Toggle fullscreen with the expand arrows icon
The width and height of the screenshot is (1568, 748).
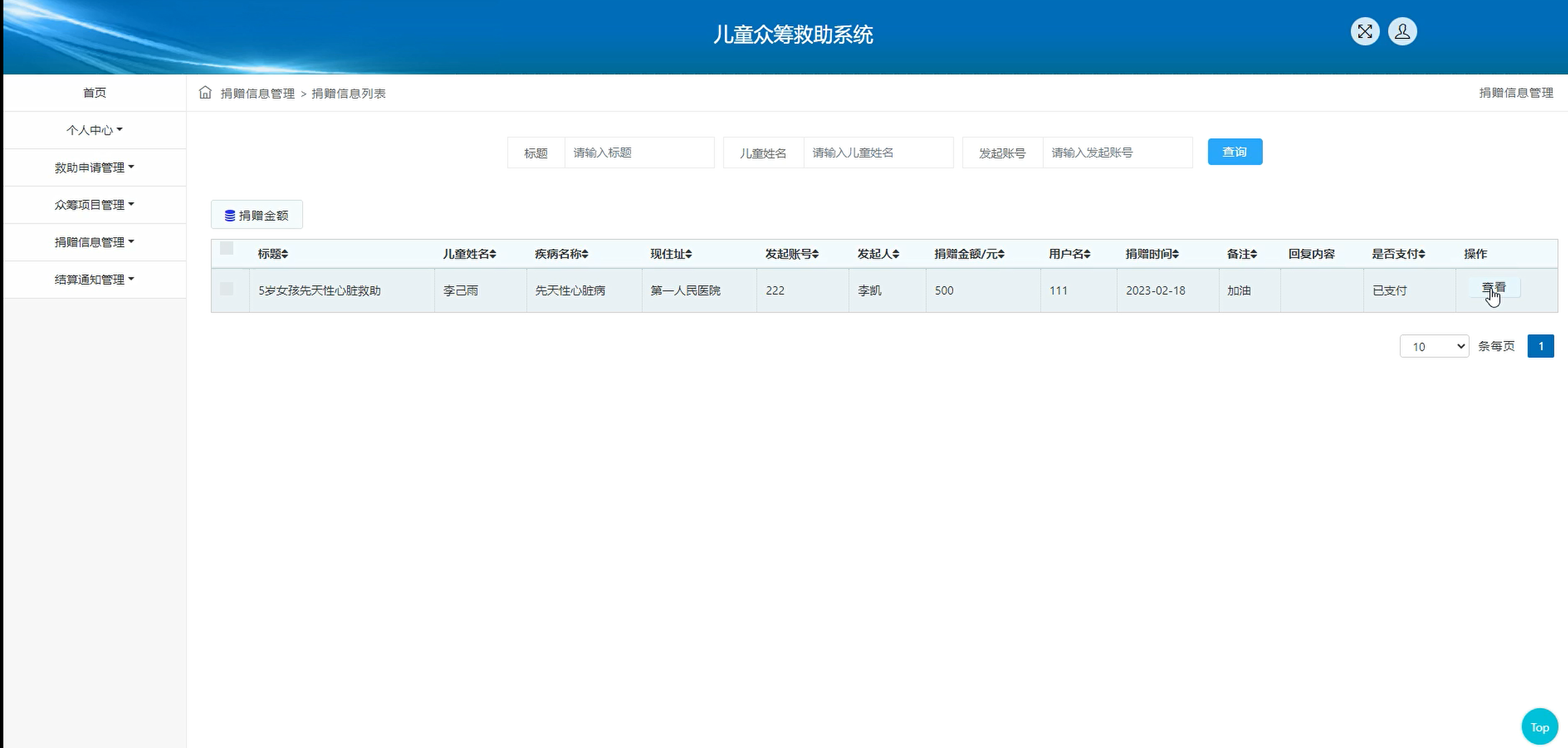(1365, 32)
